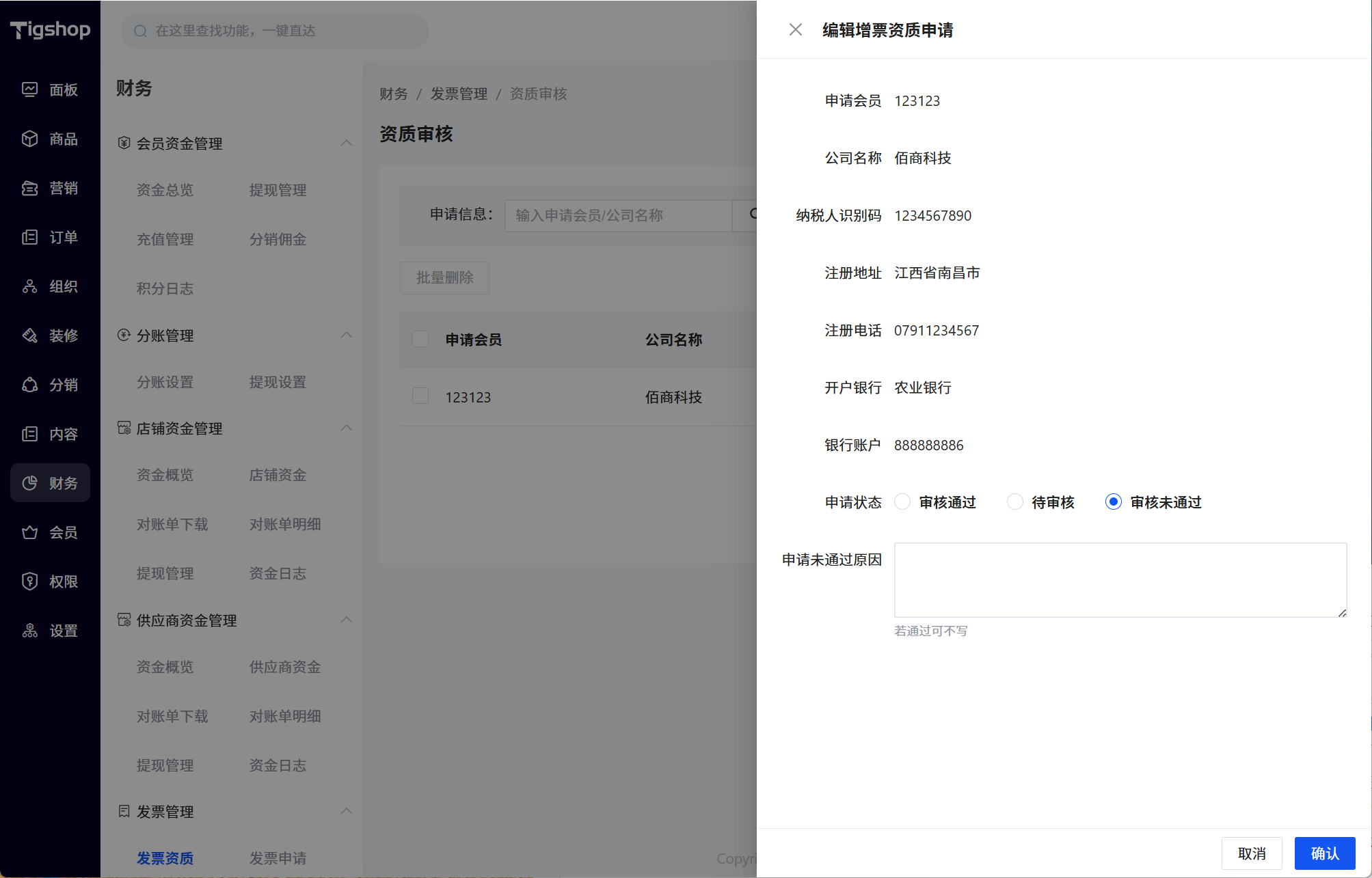Click the top function search box
Viewport: 1372px width, 878px height.
point(275,31)
